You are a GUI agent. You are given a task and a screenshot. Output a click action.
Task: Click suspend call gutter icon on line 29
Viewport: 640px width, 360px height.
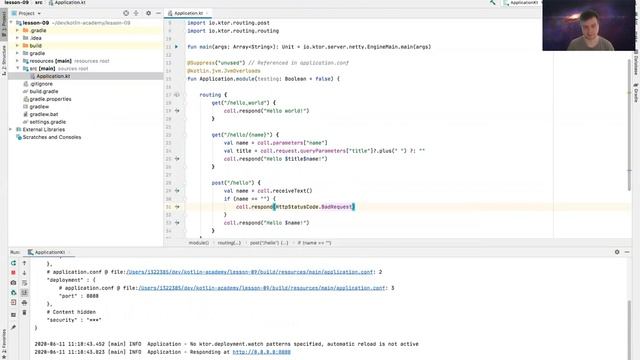click(x=177, y=191)
